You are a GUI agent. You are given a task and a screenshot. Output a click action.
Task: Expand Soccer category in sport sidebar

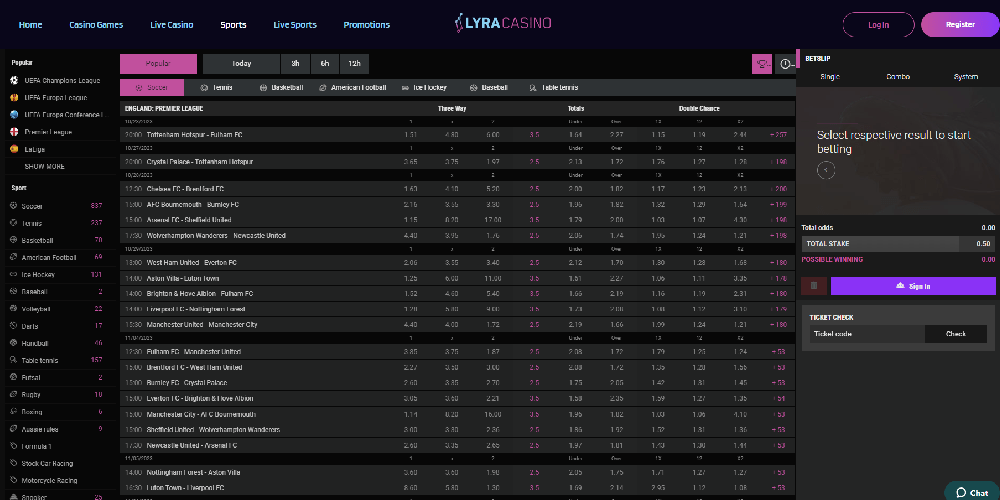tap(33, 206)
